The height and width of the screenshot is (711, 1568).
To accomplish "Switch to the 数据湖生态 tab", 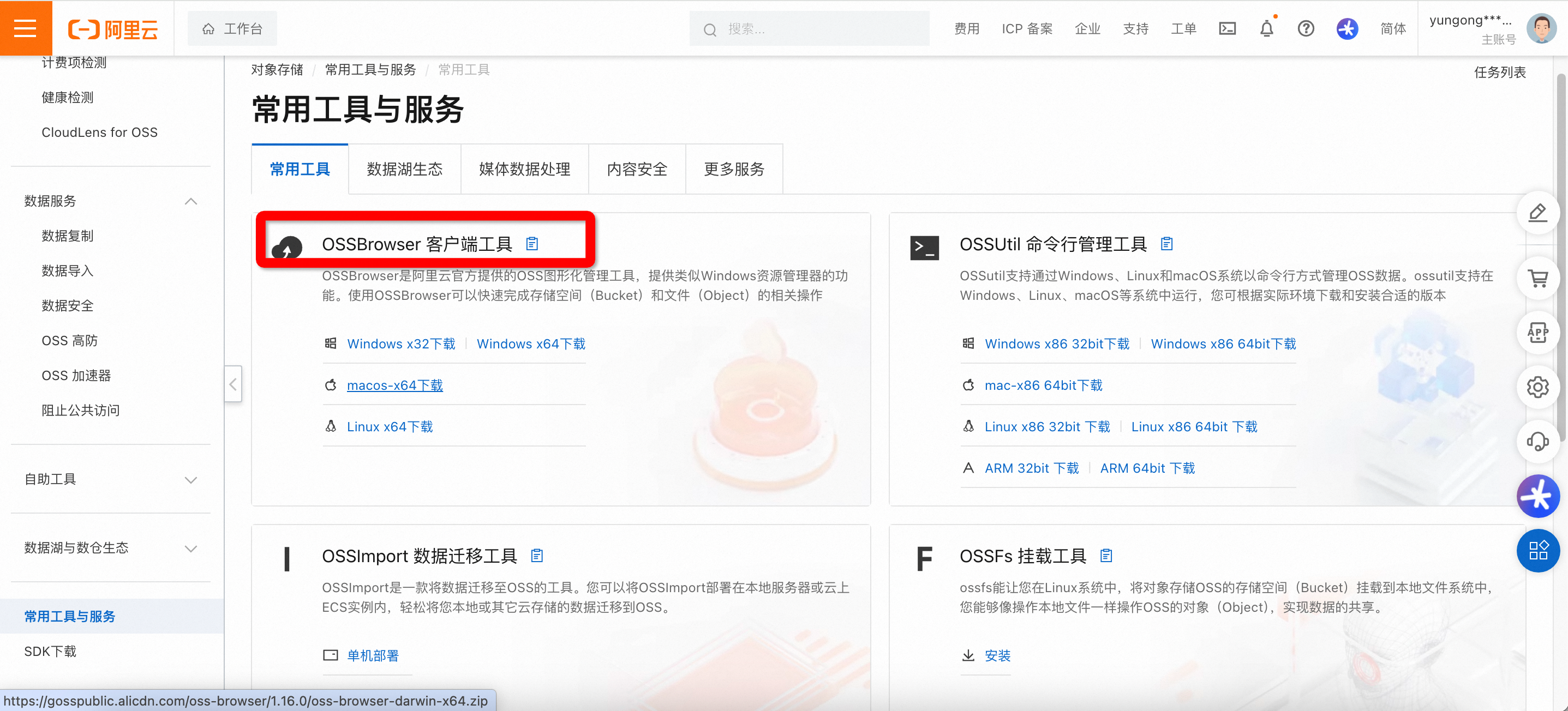I will (x=404, y=169).
